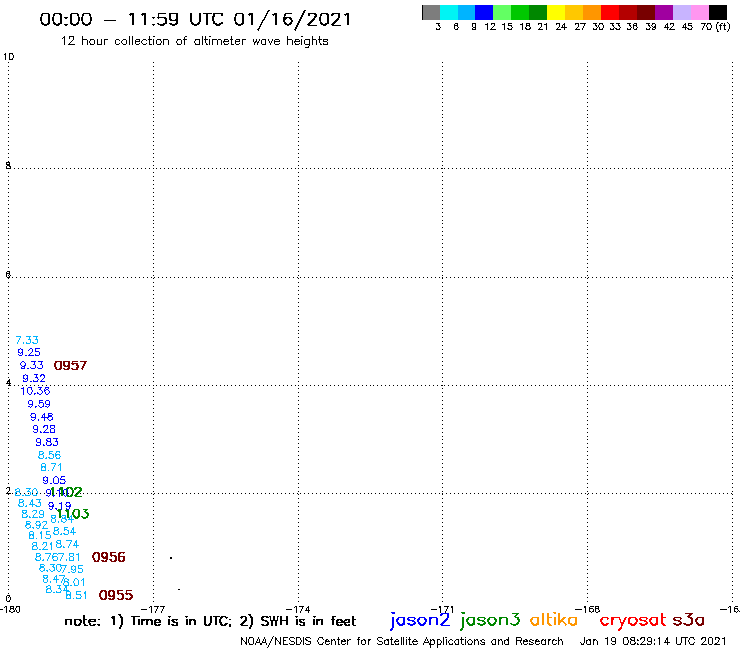Click the (ft) unit label in legend
The height and width of the screenshot is (650, 740).
[723, 27]
